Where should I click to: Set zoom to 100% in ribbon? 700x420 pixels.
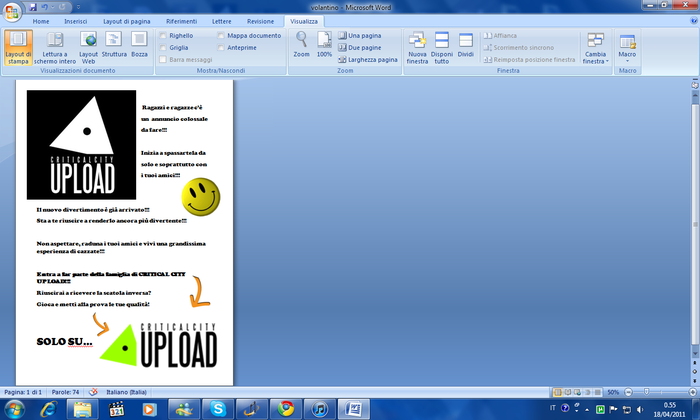coord(324,45)
